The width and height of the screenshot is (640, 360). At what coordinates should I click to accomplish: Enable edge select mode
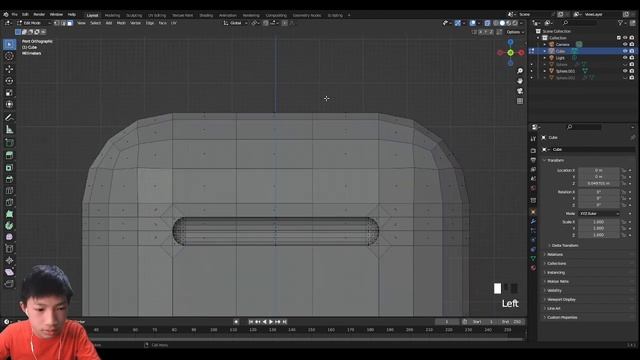[x=63, y=23]
